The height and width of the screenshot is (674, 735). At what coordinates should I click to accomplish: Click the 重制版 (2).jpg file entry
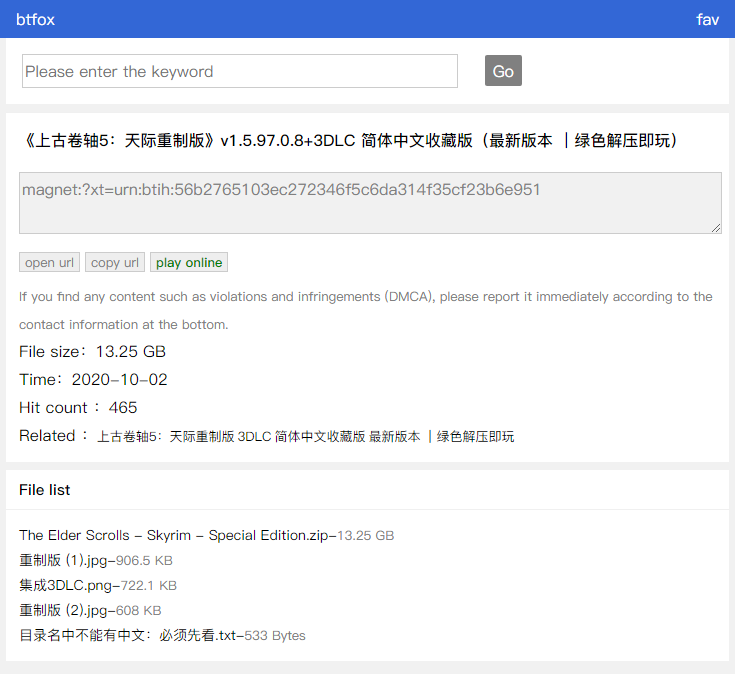[x=90, y=610]
